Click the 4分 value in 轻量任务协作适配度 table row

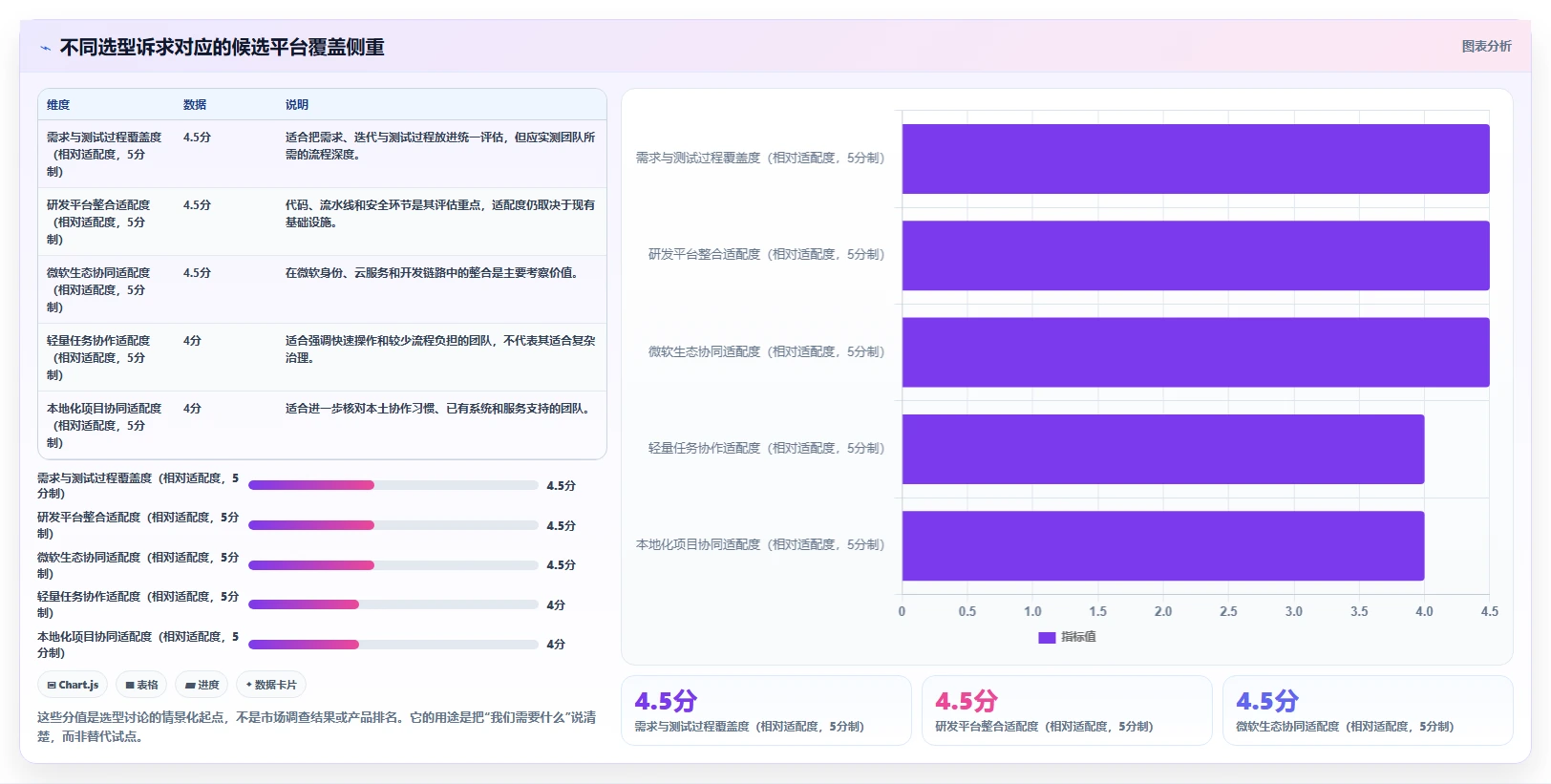click(192, 341)
